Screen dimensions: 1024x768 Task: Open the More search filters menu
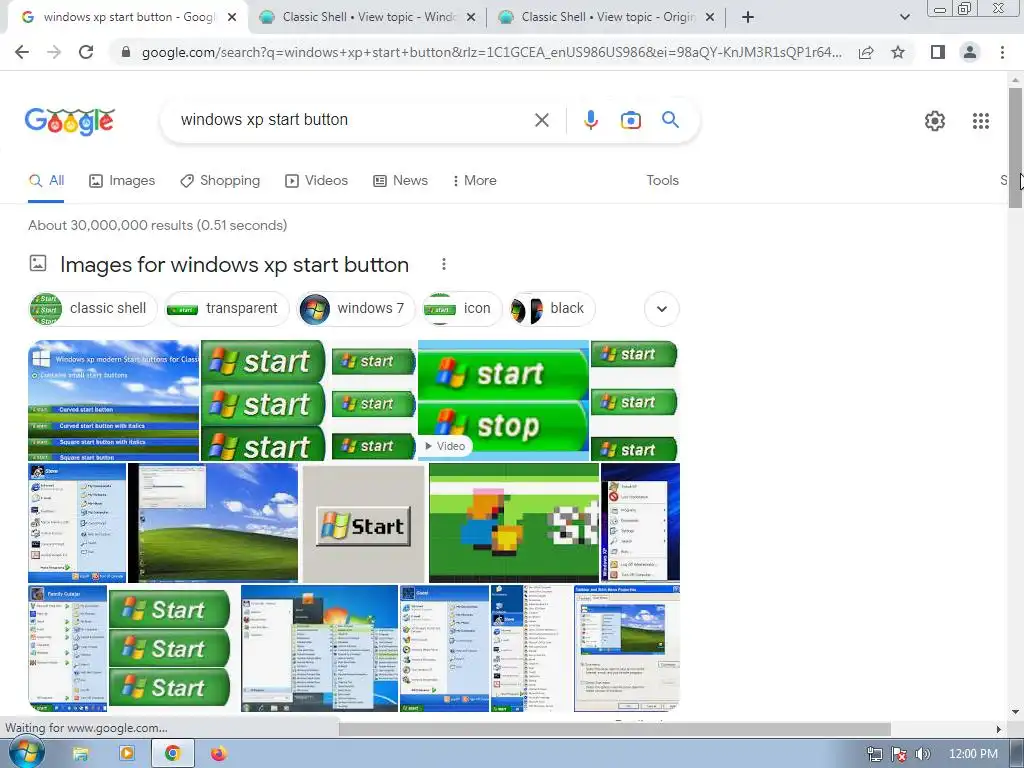pyautogui.click(x=475, y=181)
